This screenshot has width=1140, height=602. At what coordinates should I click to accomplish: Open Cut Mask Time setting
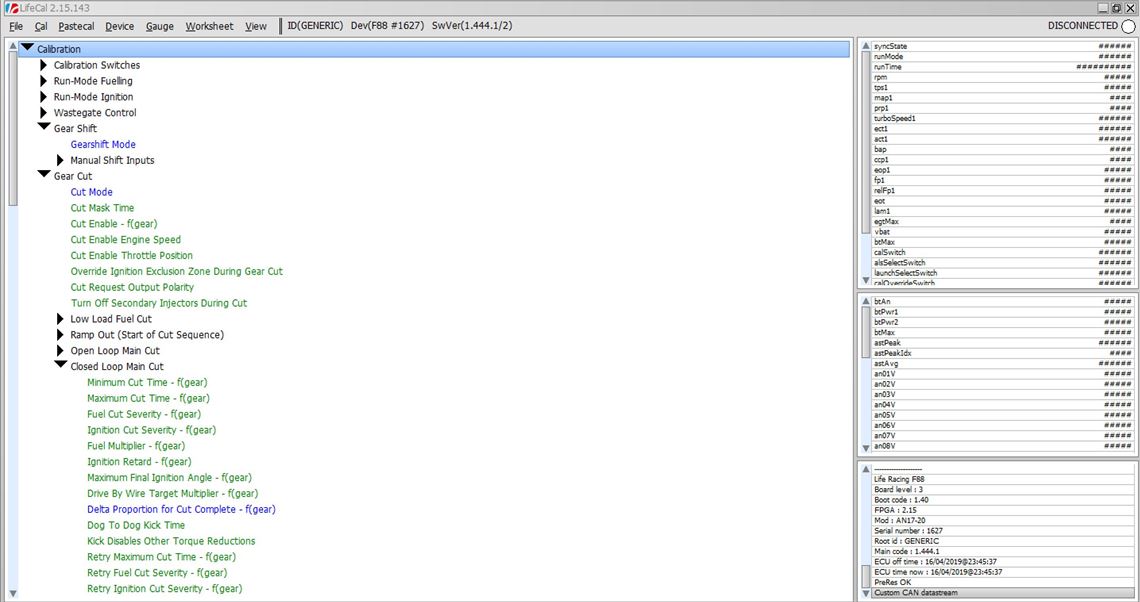pos(102,208)
